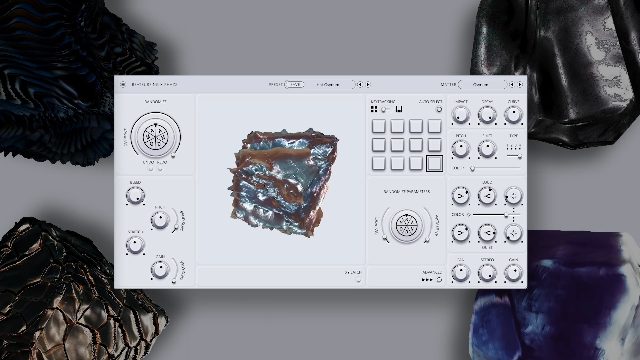
Task: Toggle the round switch at top right of pads
Action: tap(439, 109)
